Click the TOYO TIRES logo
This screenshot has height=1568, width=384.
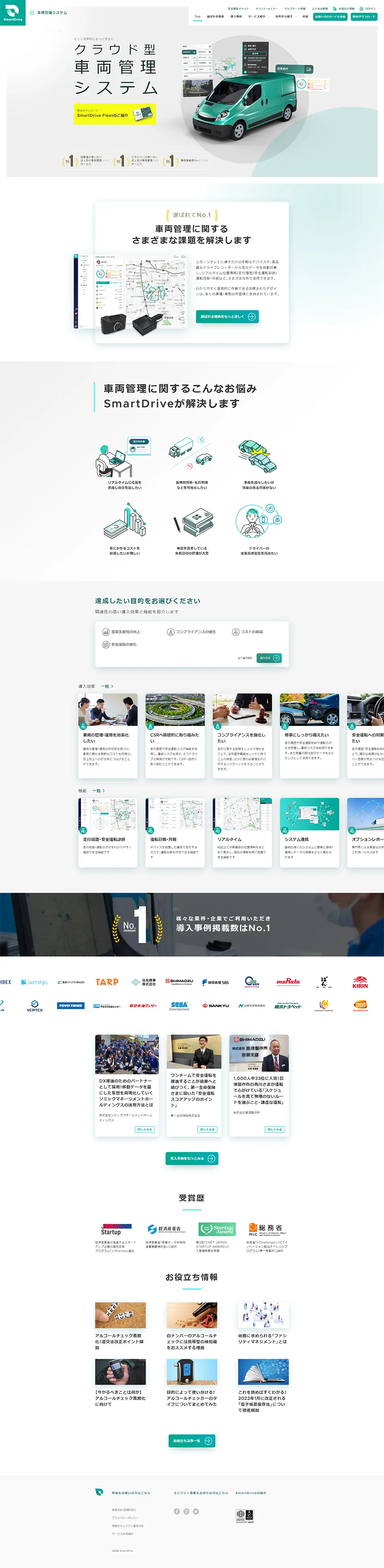[x=71, y=1005]
